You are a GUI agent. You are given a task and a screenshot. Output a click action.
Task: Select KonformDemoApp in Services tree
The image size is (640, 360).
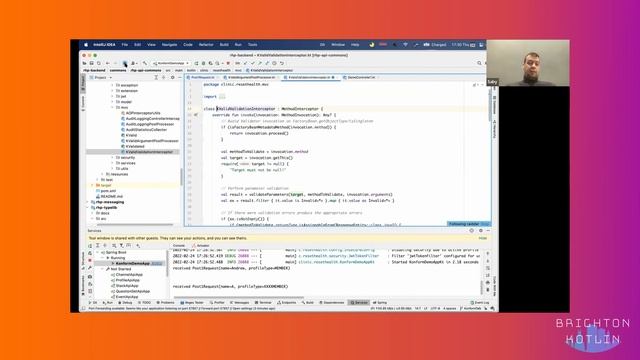click(x=133, y=264)
